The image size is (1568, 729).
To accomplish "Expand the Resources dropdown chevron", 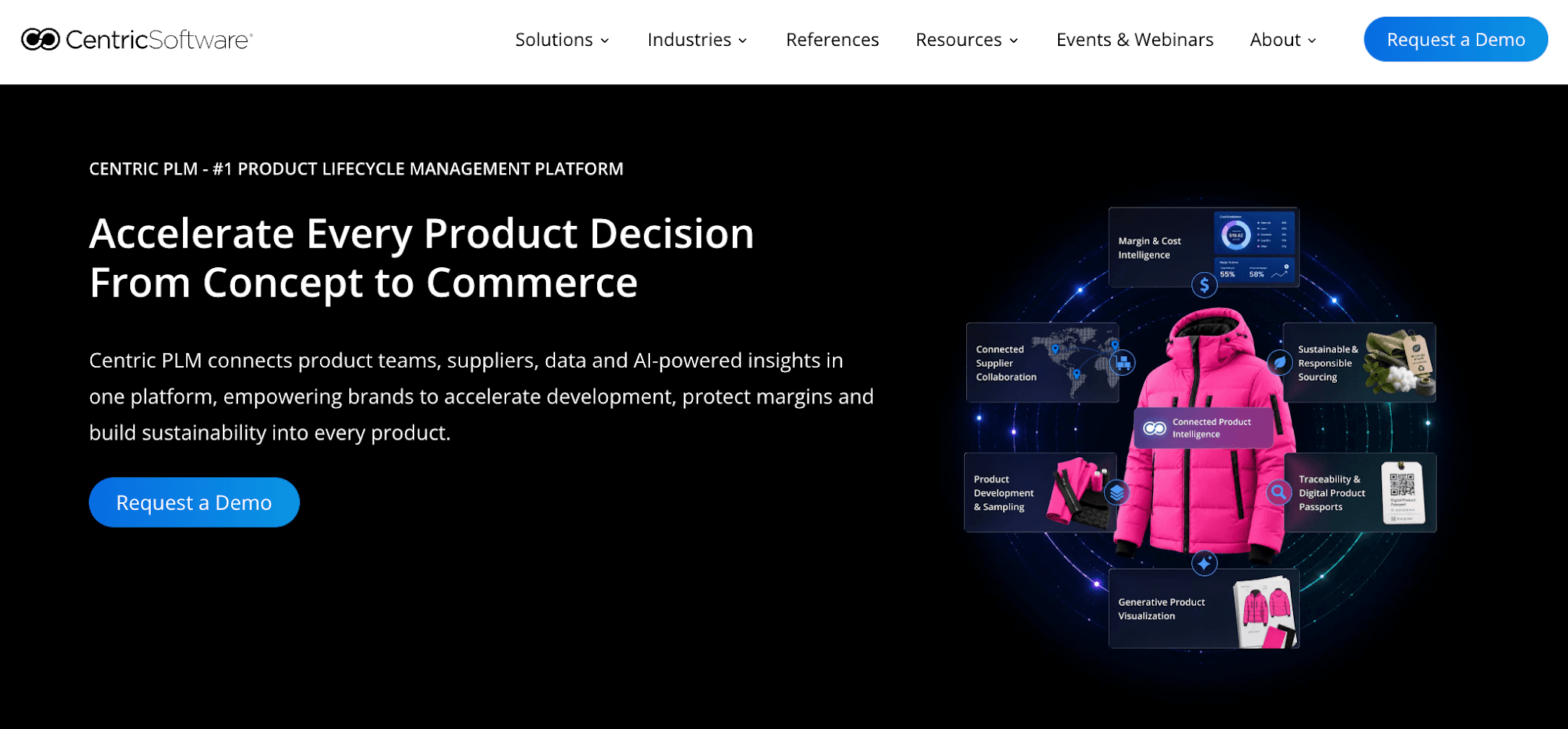I will click(x=1014, y=41).
